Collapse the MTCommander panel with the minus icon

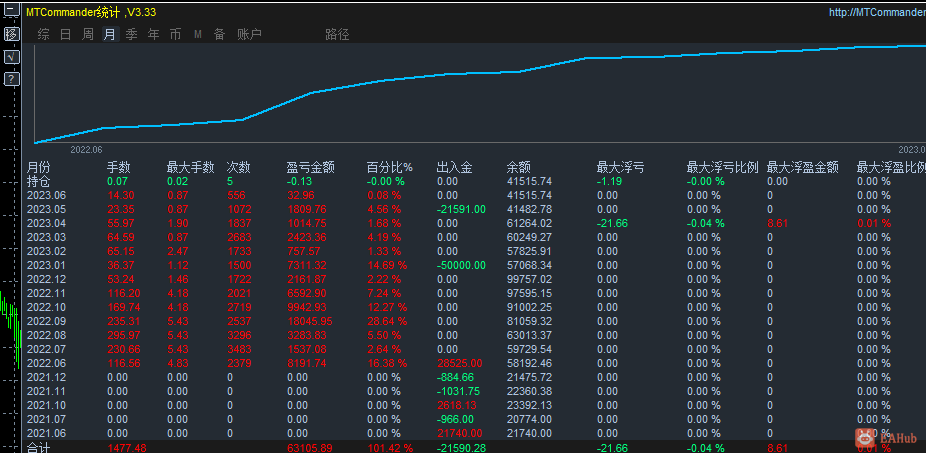(x=11, y=9)
